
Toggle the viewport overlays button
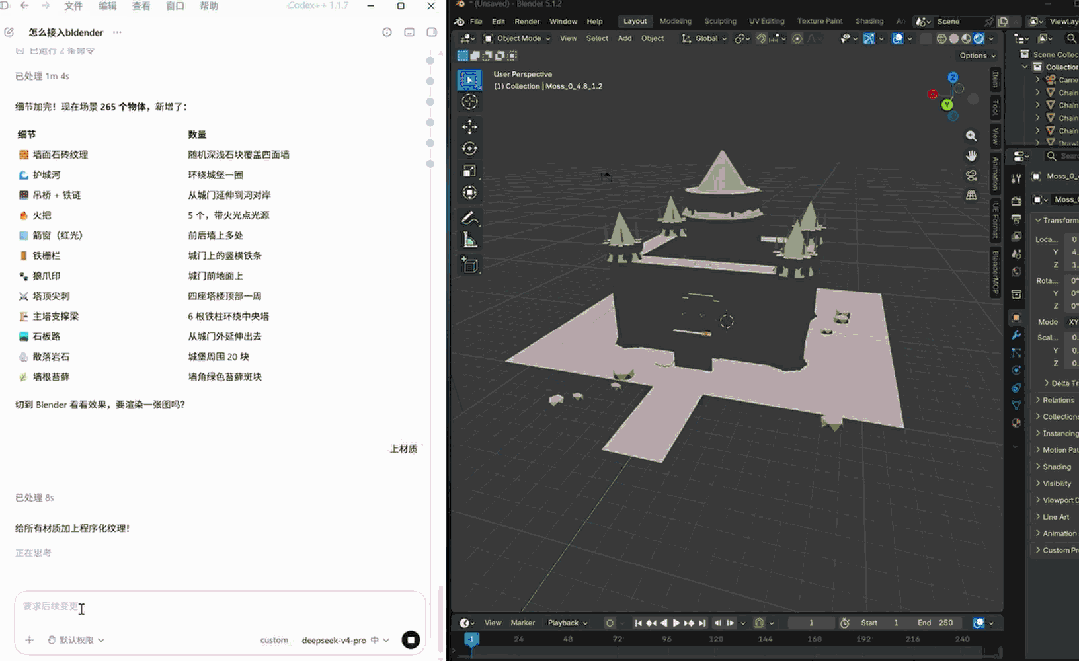point(897,39)
